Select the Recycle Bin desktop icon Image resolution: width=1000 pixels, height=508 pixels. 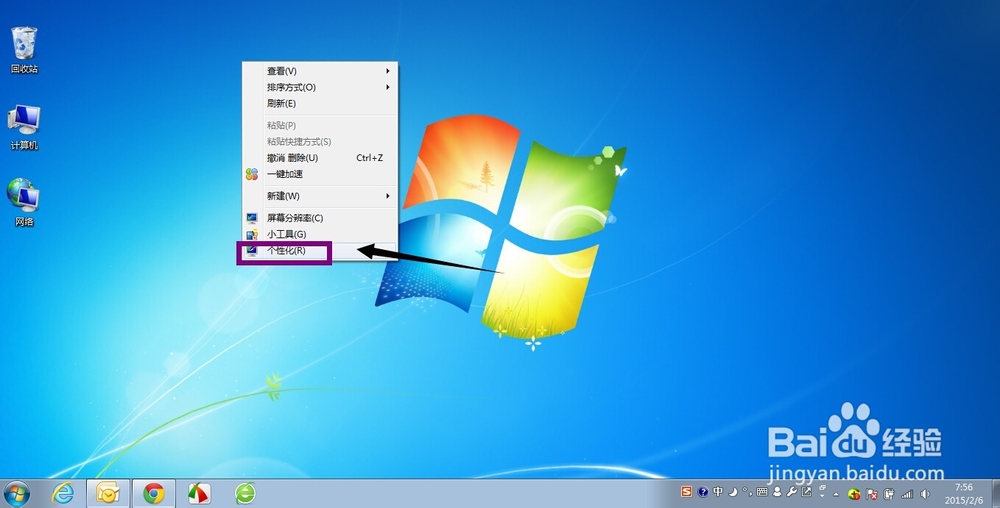24,50
